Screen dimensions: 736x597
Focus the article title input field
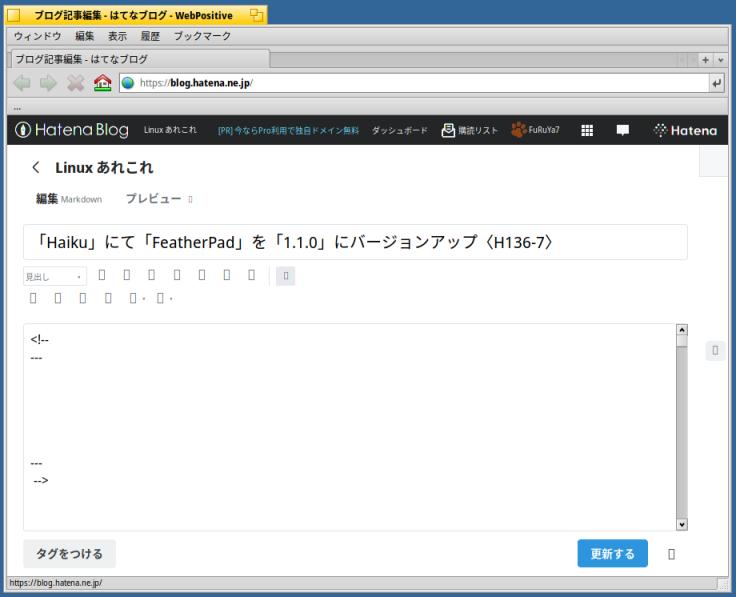click(355, 242)
